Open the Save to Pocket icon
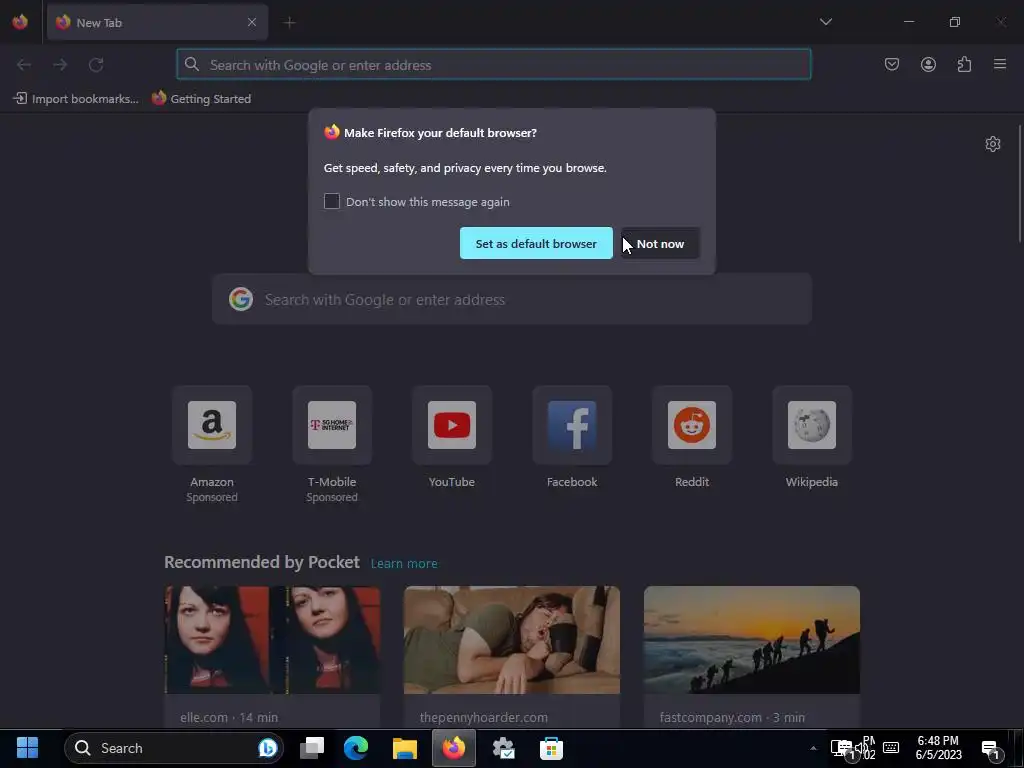The image size is (1024, 768). pyautogui.click(x=892, y=64)
